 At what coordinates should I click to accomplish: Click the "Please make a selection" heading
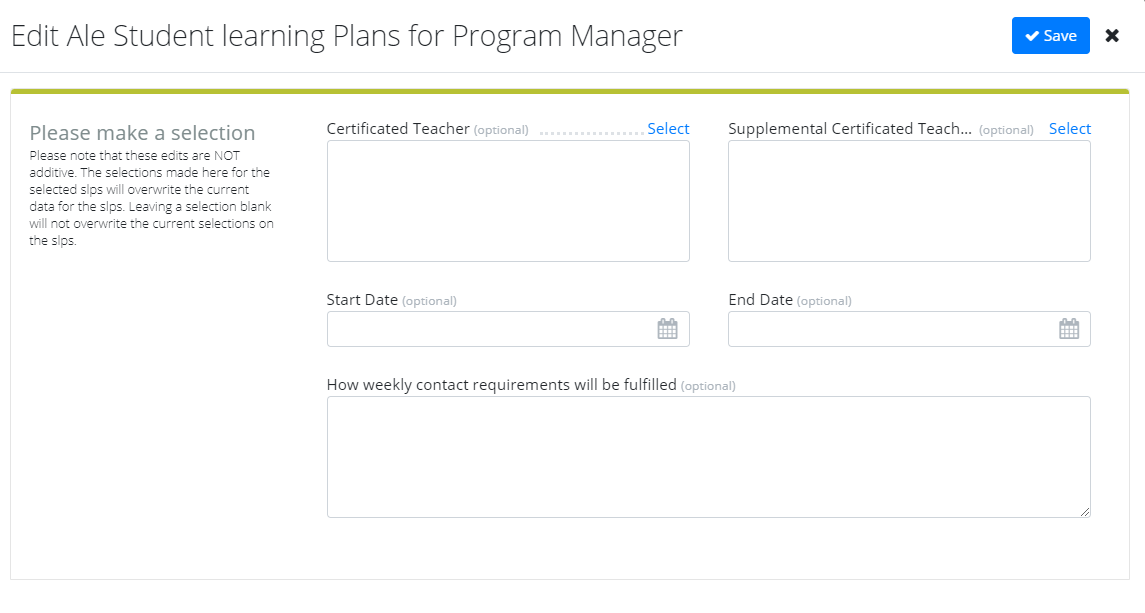142,133
